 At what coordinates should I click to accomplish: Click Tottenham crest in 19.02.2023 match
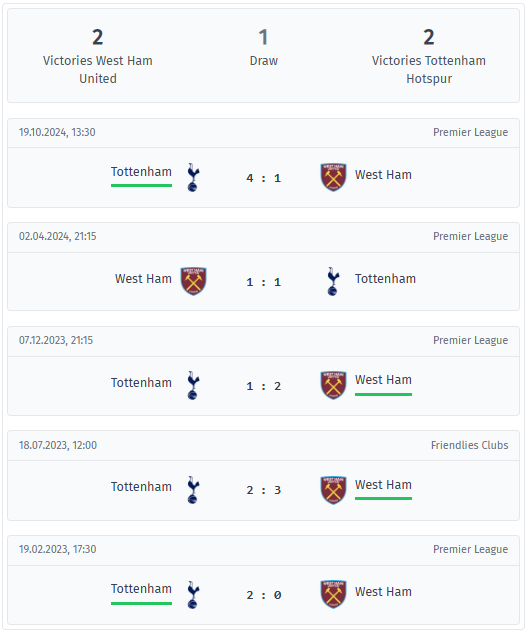pyautogui.click(x=193, y=594)
